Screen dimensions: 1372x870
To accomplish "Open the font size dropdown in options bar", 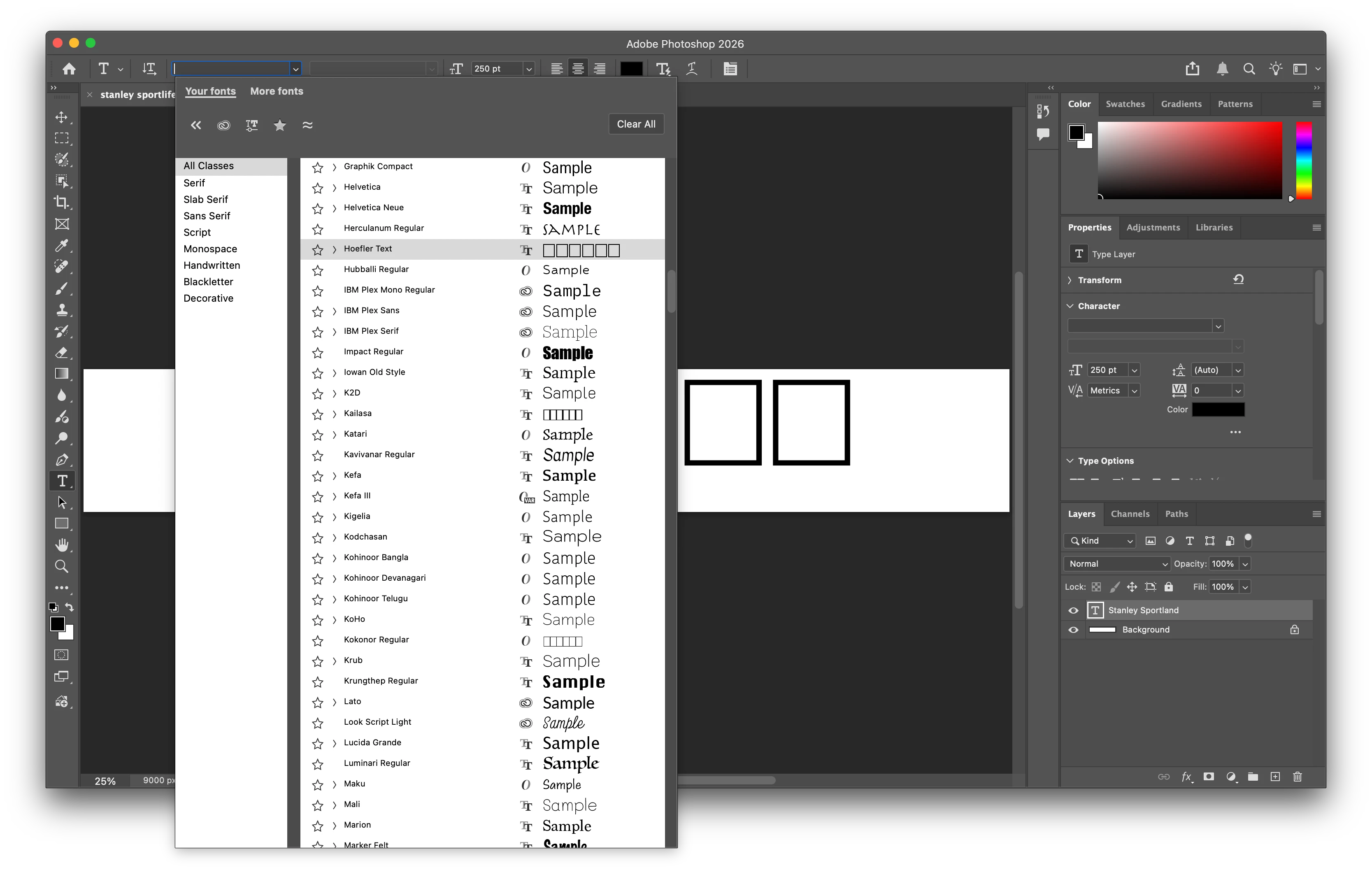I will point(529,69).
